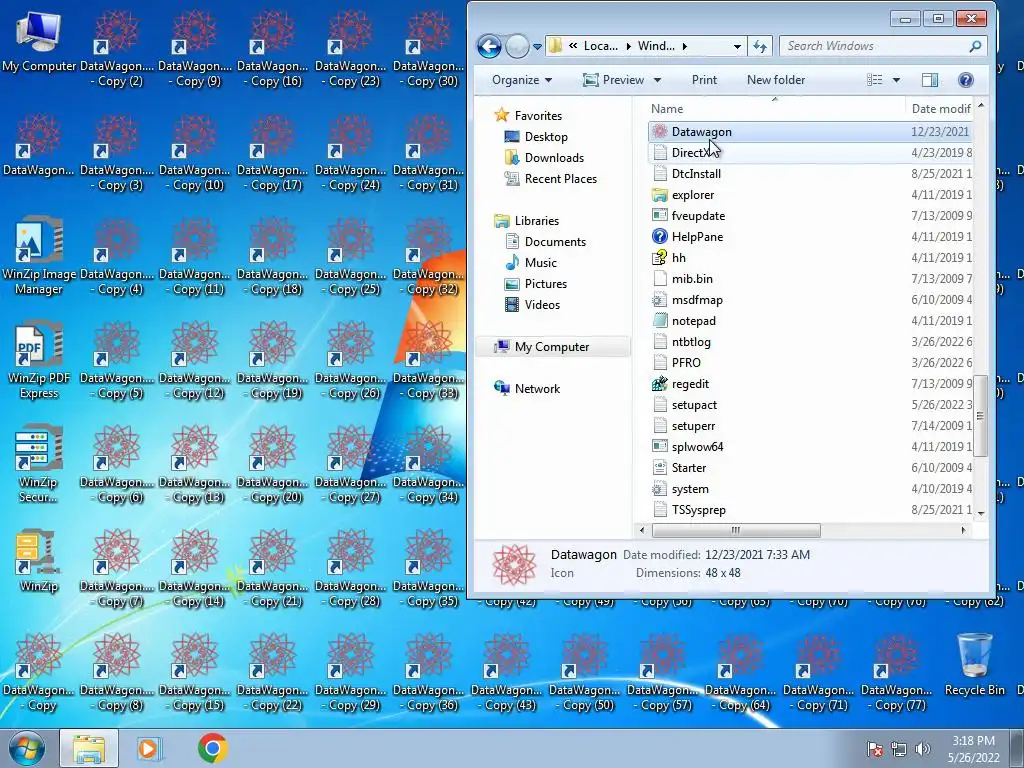Screen dimensions: 1024x768
Task: Select the regedit file
Action: tap(810, 384)
